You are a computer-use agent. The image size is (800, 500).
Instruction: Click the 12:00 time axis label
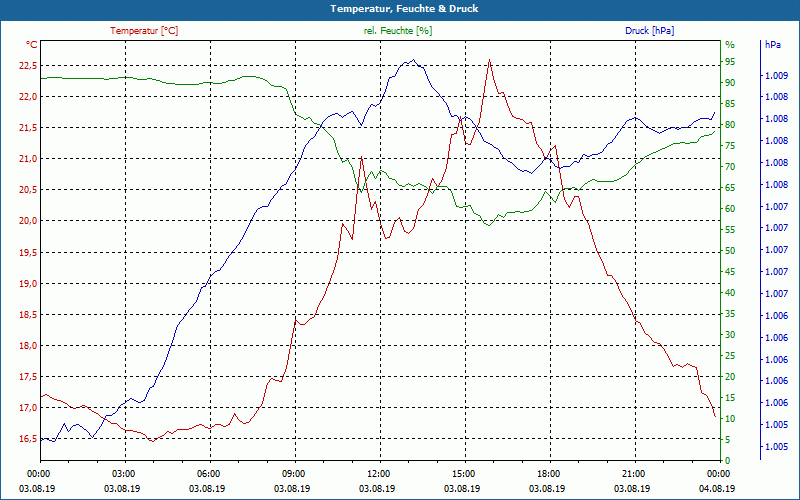point(380,474)
